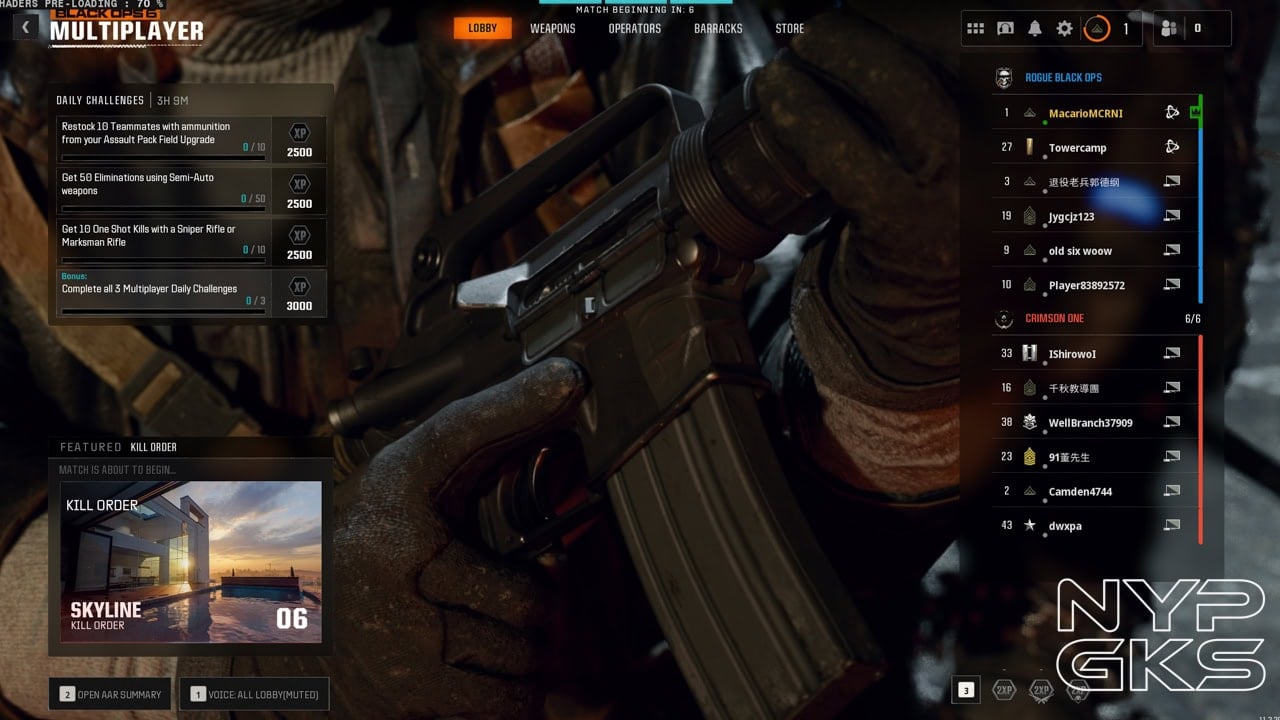Click the Rogue Black Ops team header
Viewport: 1280px width, 720px height.
pos(1063,78)
